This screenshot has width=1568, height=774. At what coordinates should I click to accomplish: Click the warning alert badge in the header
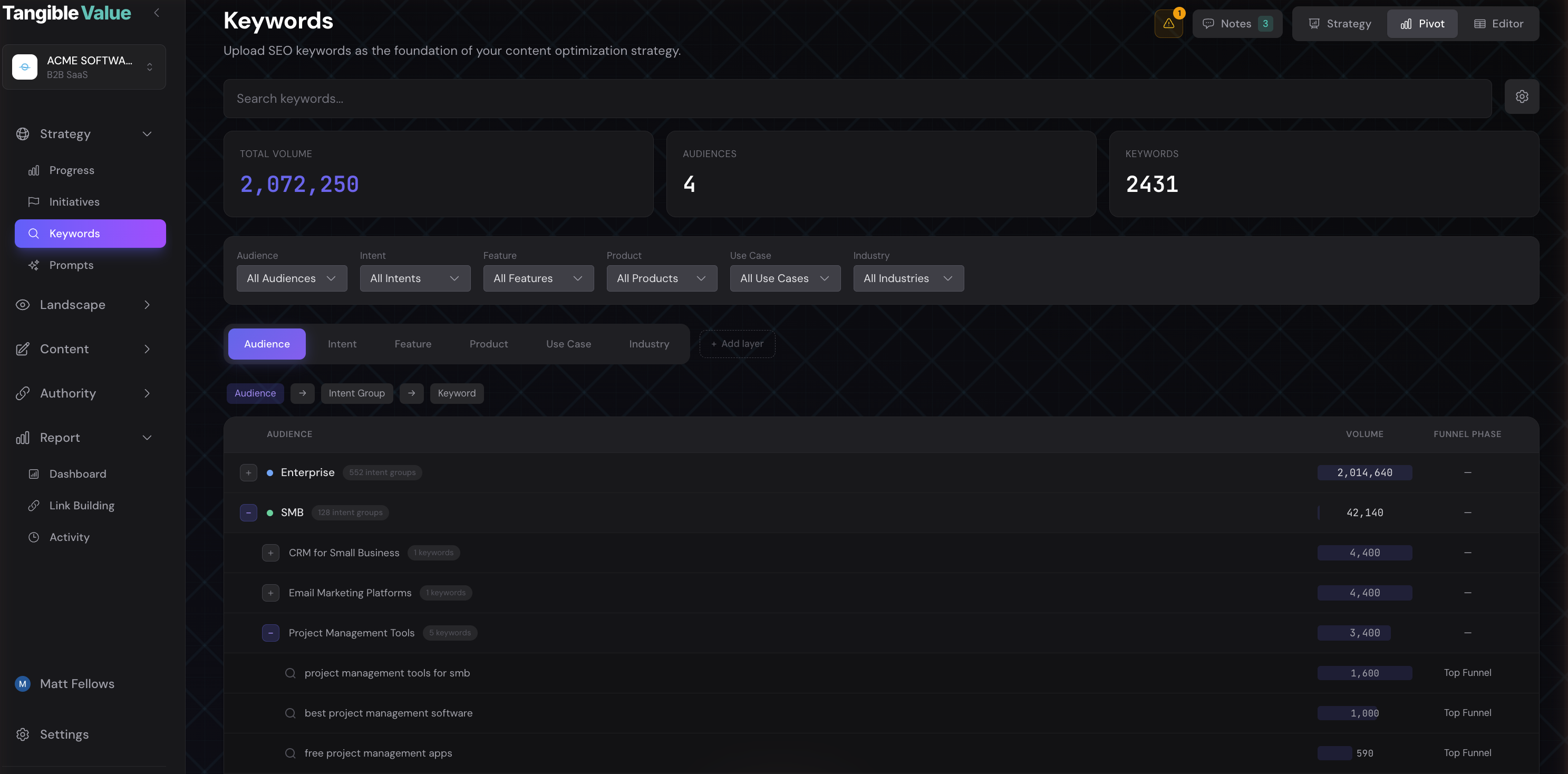click(x=1169, y=23)
